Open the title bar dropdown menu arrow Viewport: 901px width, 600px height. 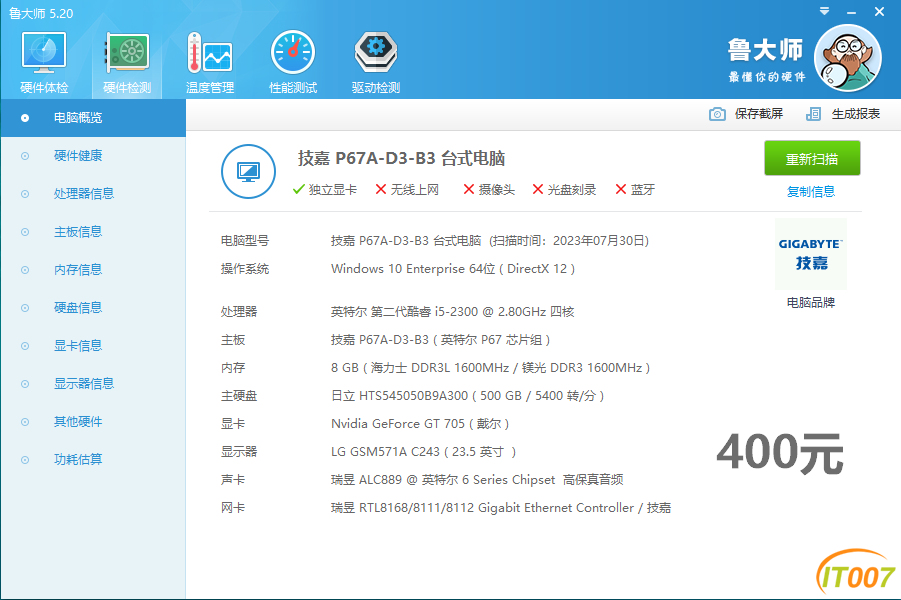(x=825, y=11)
